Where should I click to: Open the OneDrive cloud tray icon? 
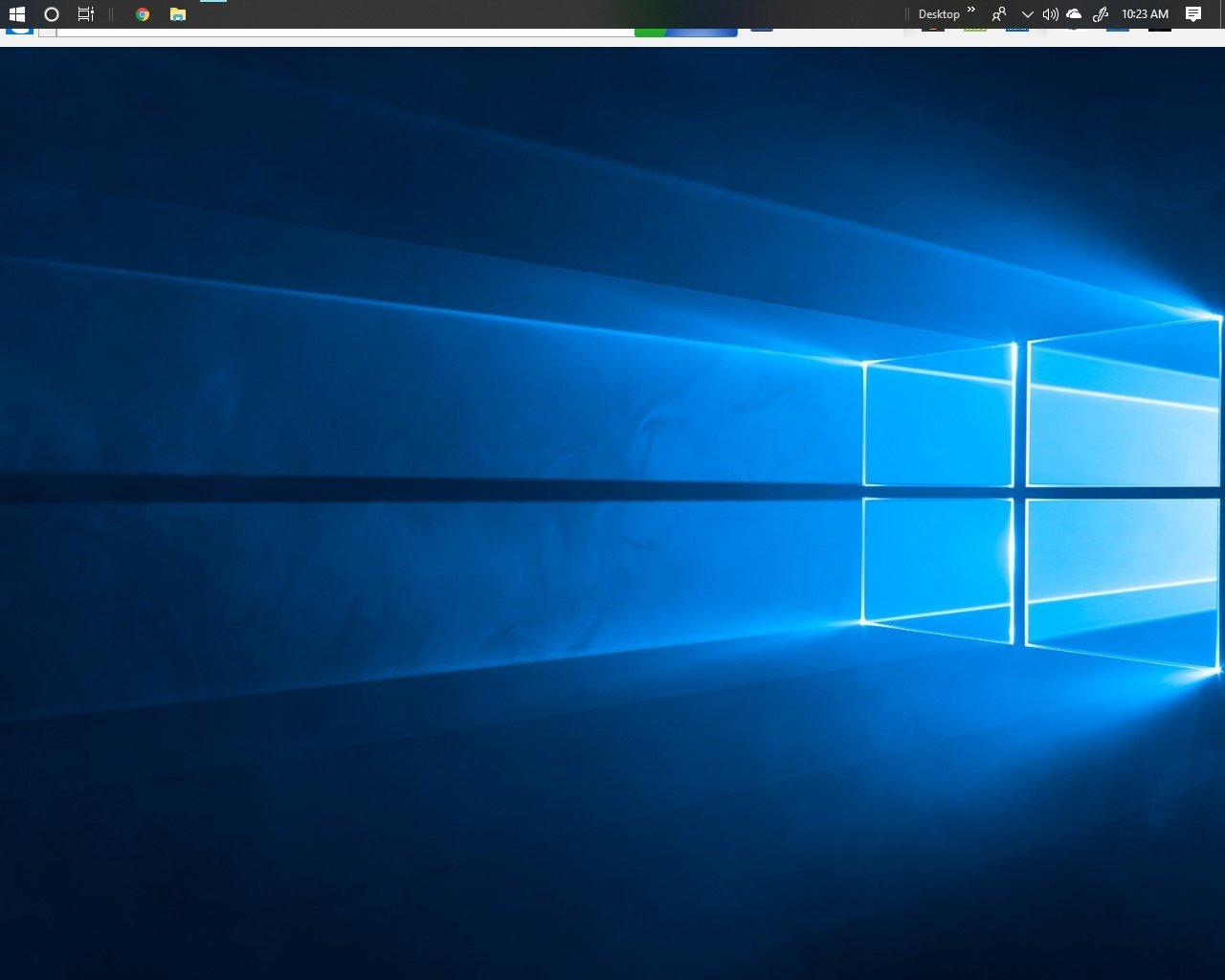pos(1074,14)
